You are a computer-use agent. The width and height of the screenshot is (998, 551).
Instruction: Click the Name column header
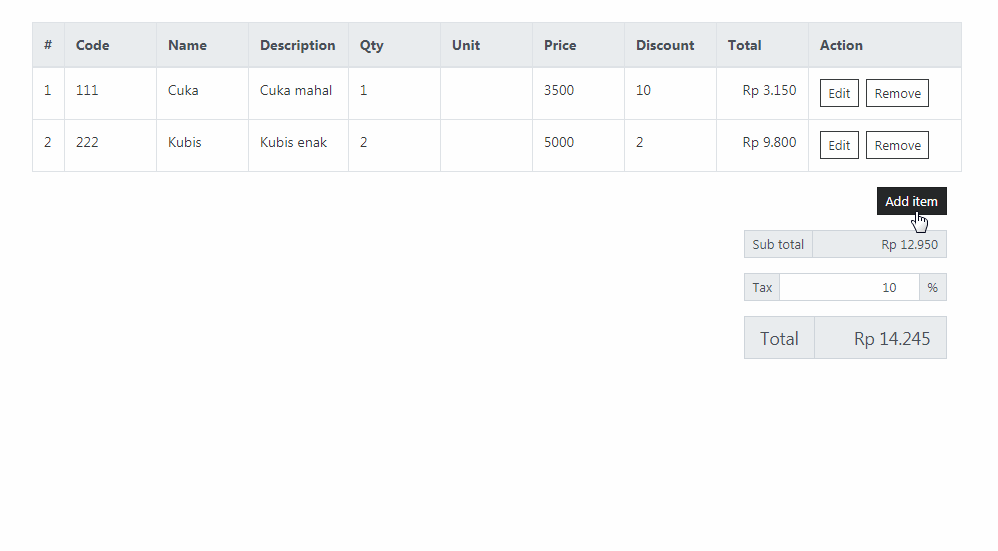(187, 45)
